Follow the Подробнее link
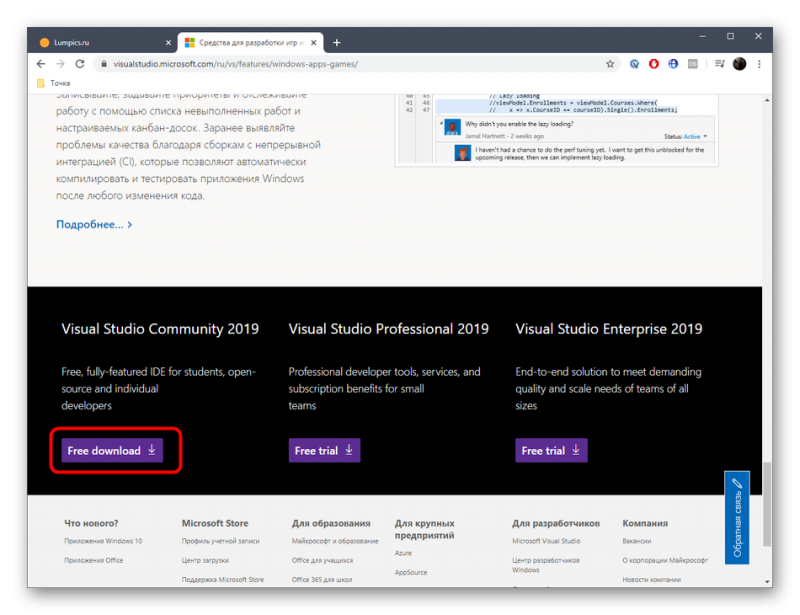The height and width of the screenshot is (615, 800). [x=94, y=225]
